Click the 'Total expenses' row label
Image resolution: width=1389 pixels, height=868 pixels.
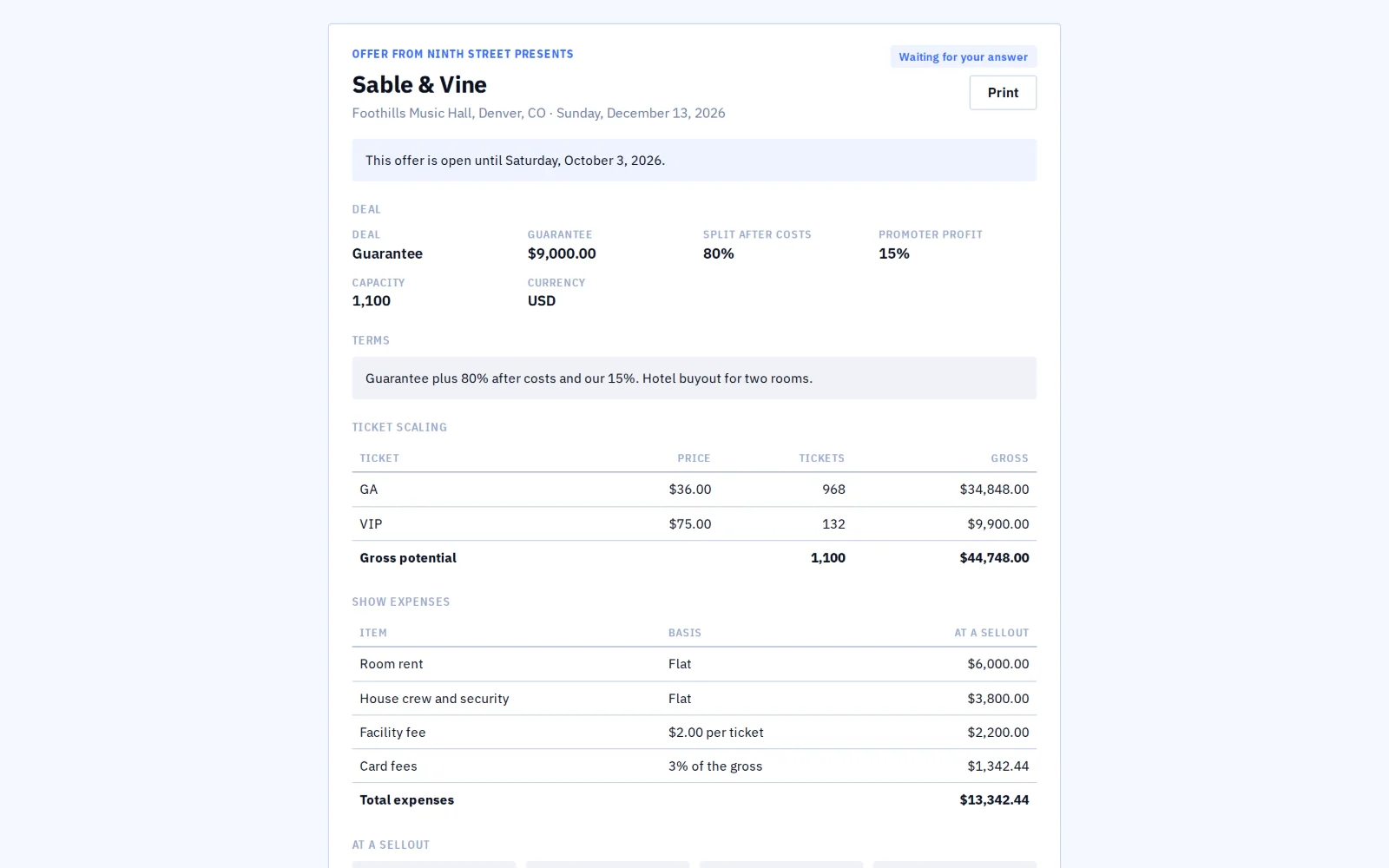pos(406,800)
